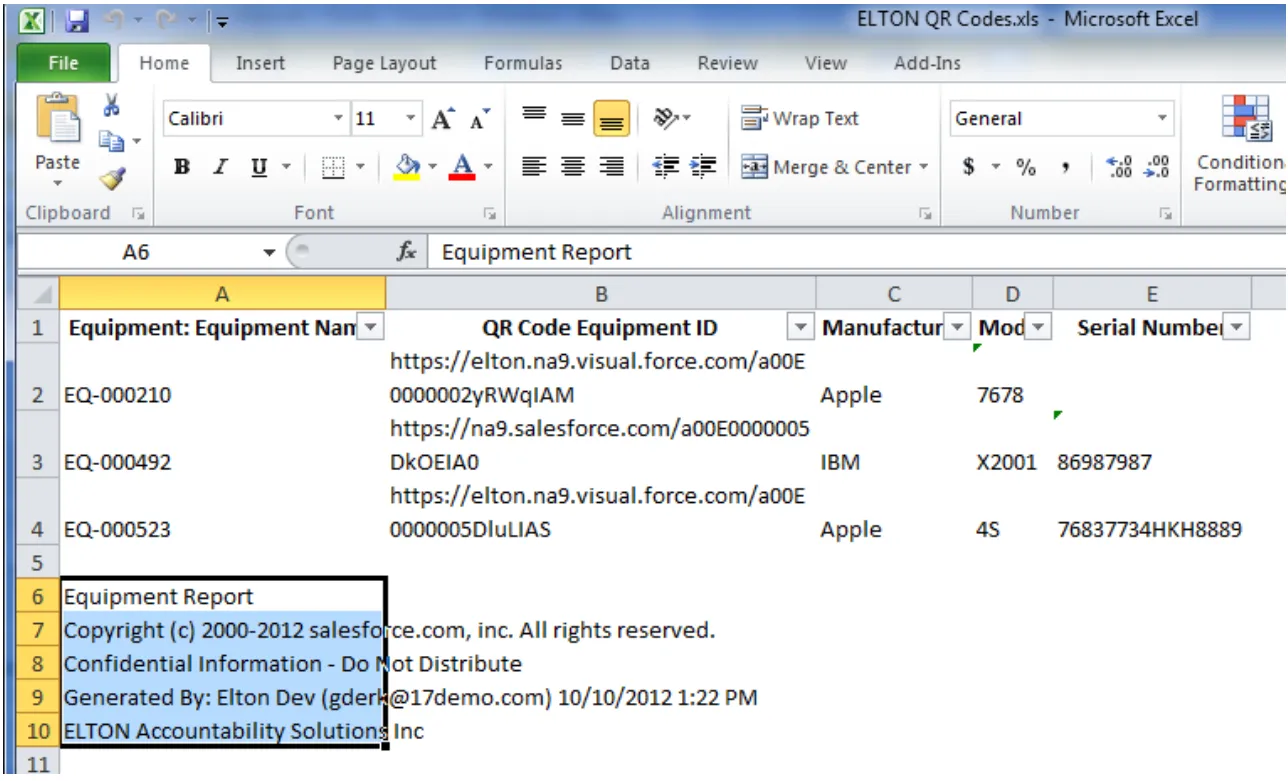The height and width of the screenshot is (781, 1288).
Task: Open Alignment group dialog launcher
Action: [925, 213]
